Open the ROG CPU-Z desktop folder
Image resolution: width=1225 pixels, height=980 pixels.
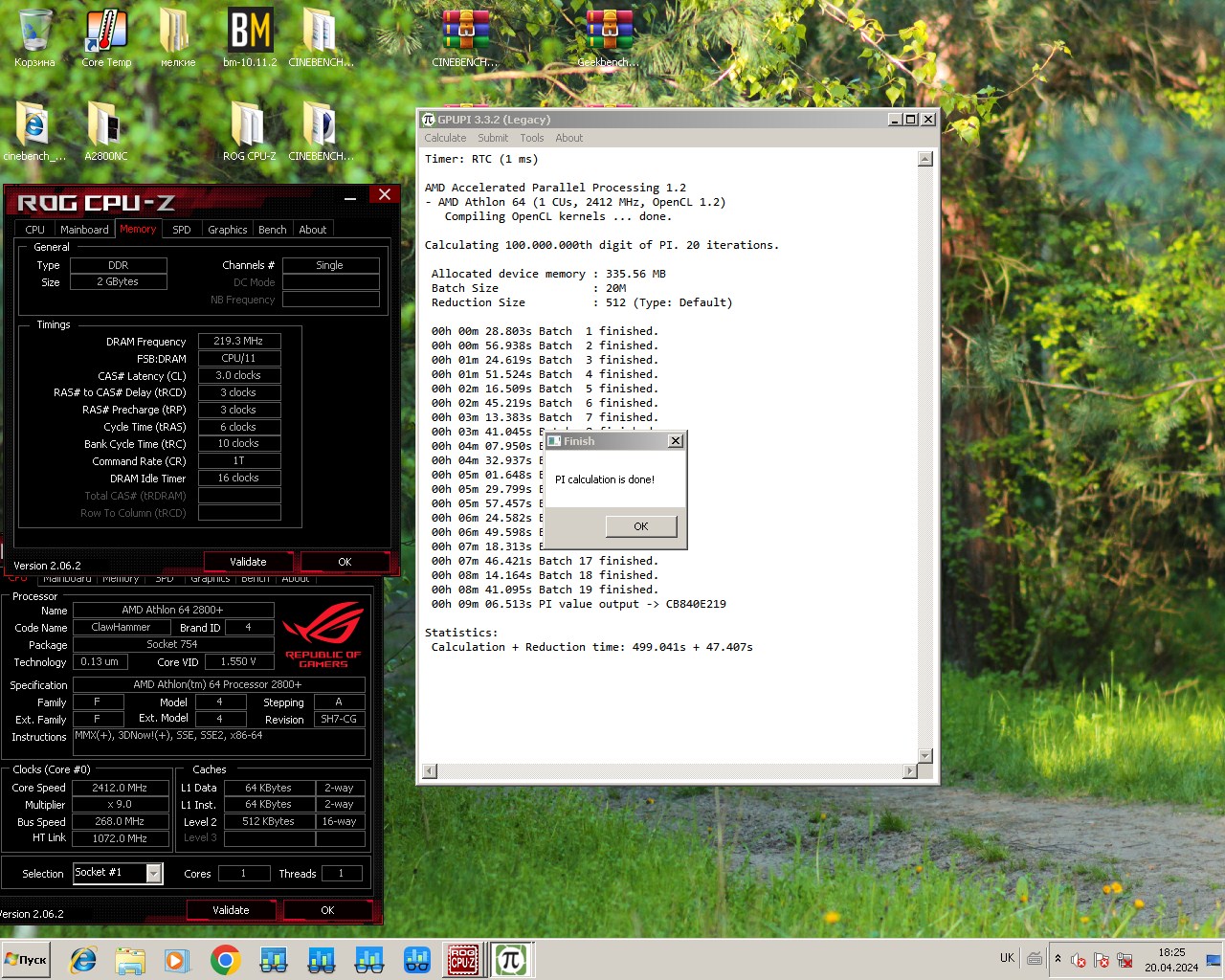pos(249,132)
